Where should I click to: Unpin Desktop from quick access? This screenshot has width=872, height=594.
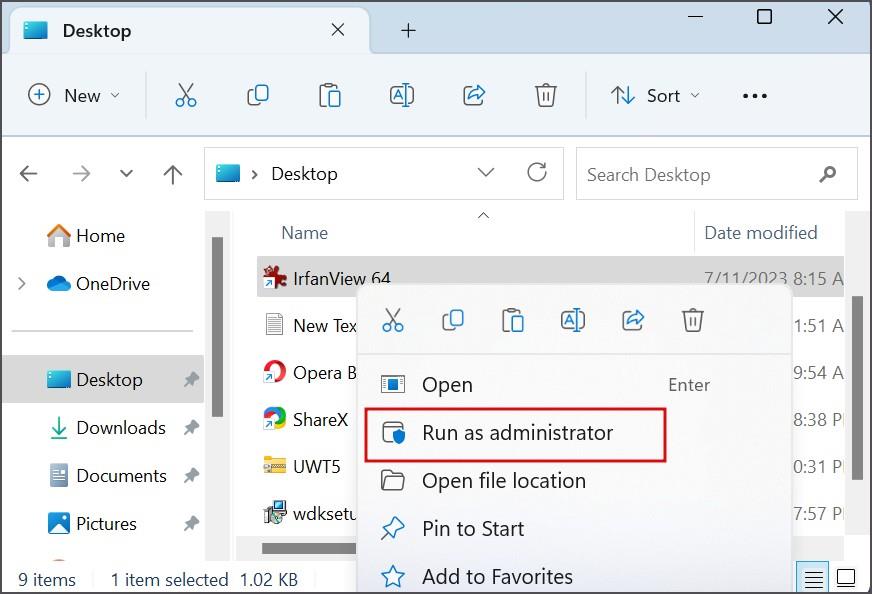[191, 380]
